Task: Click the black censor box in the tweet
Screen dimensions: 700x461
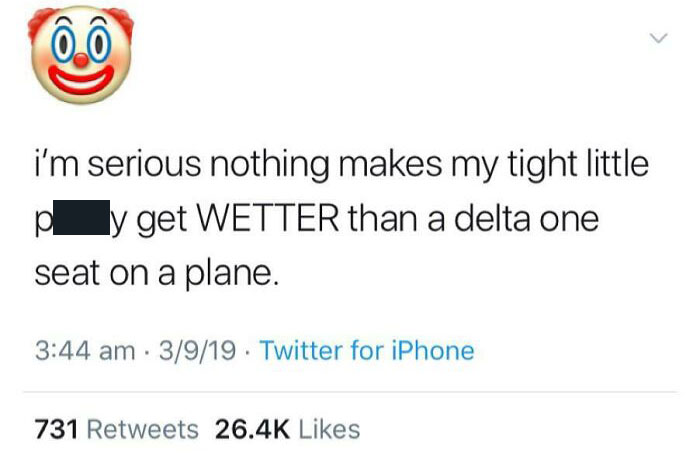Action: point(84,218)
